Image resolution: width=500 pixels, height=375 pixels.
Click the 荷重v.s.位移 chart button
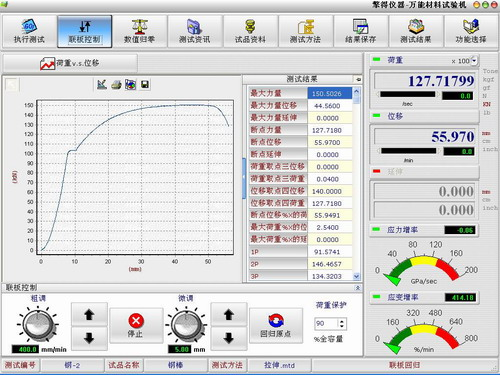[70, 63]
